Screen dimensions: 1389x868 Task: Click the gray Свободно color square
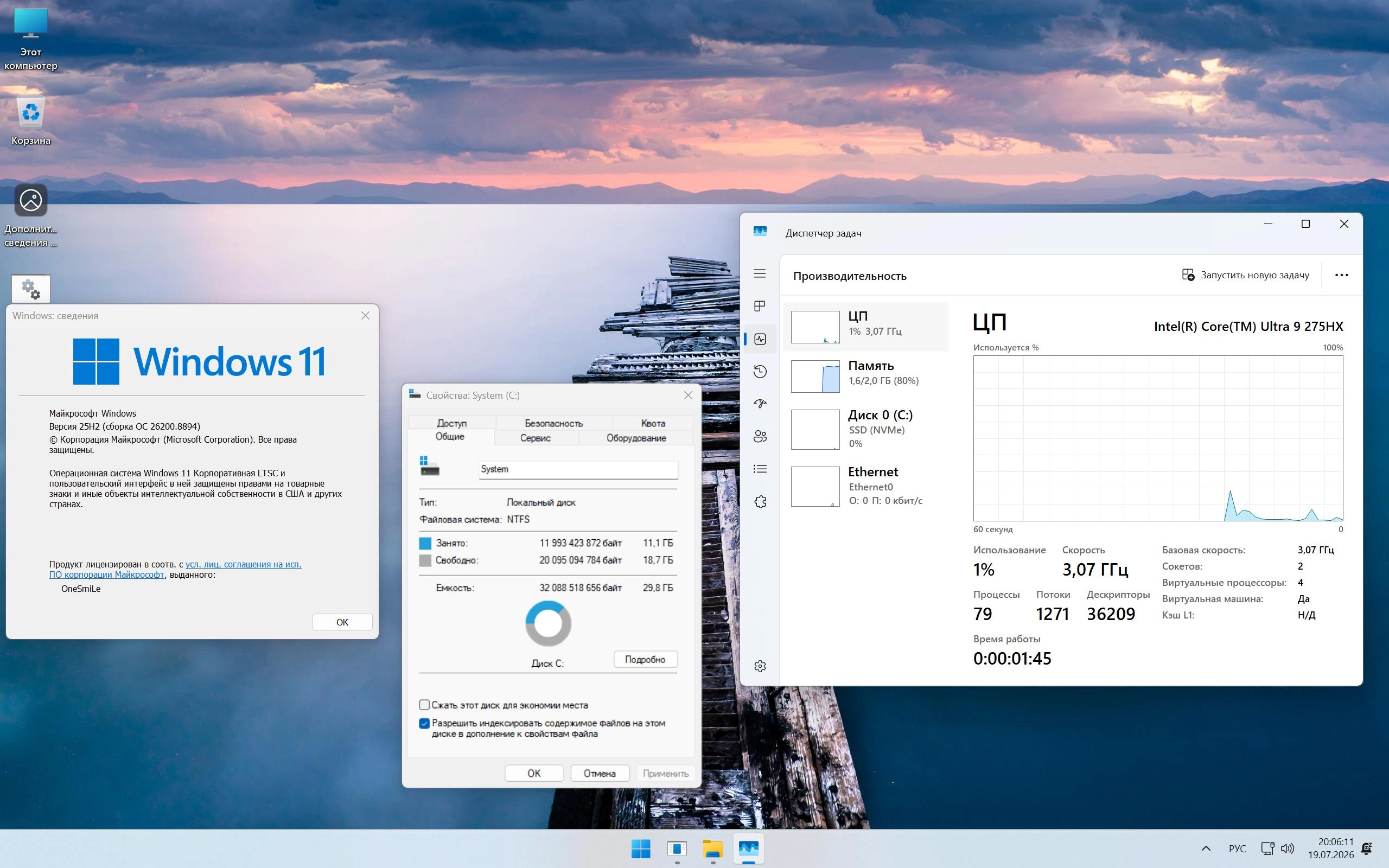coord(425,560)
